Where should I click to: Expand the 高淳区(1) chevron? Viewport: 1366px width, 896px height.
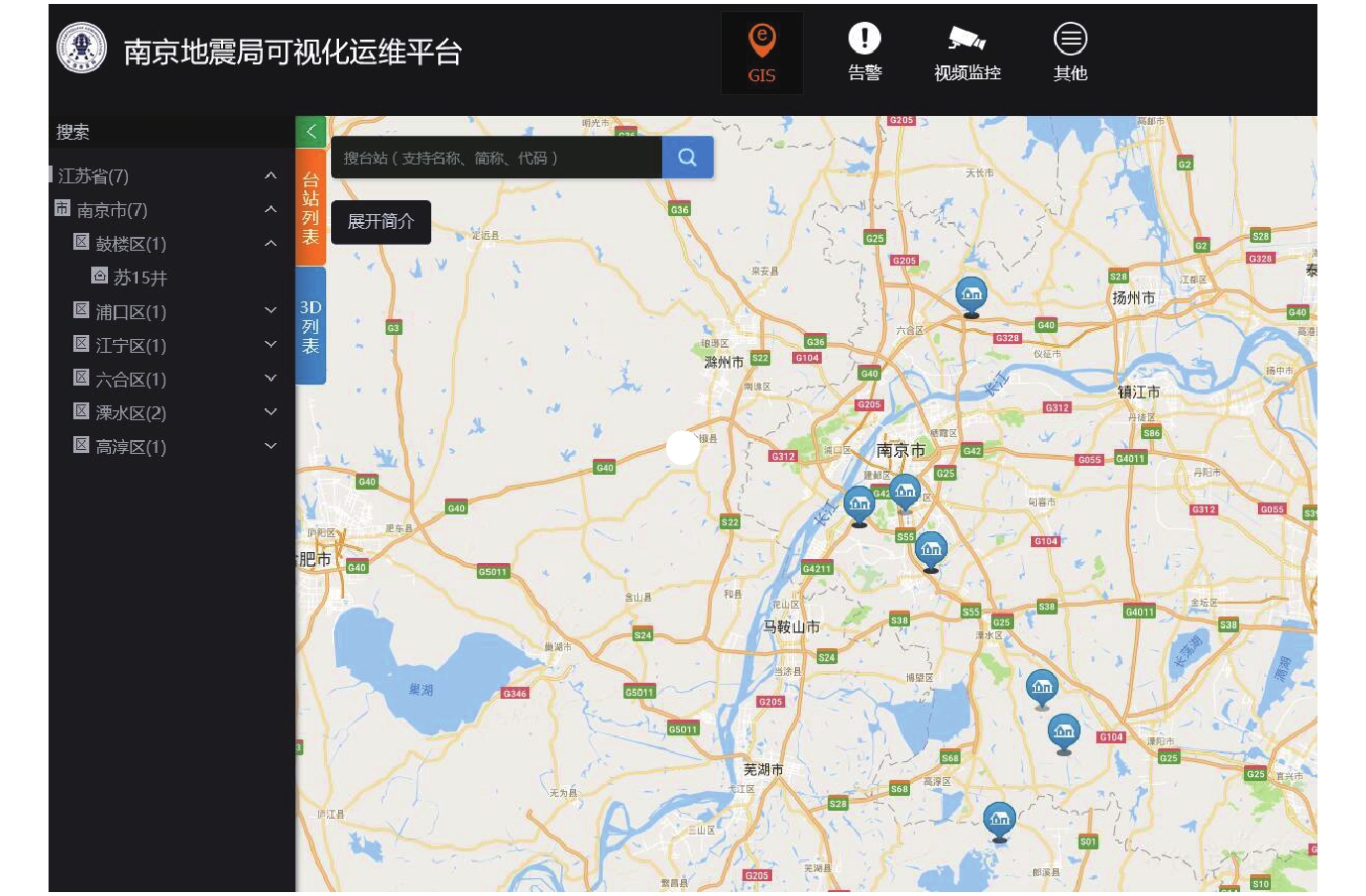[x=270, y=446]
